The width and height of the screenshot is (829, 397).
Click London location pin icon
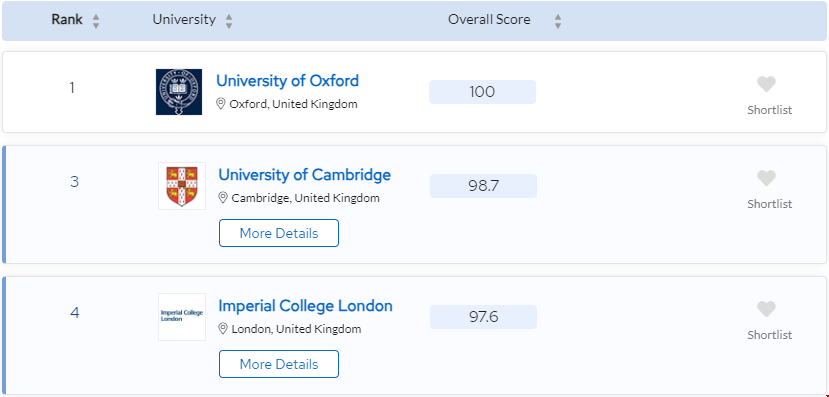point(223,329)
